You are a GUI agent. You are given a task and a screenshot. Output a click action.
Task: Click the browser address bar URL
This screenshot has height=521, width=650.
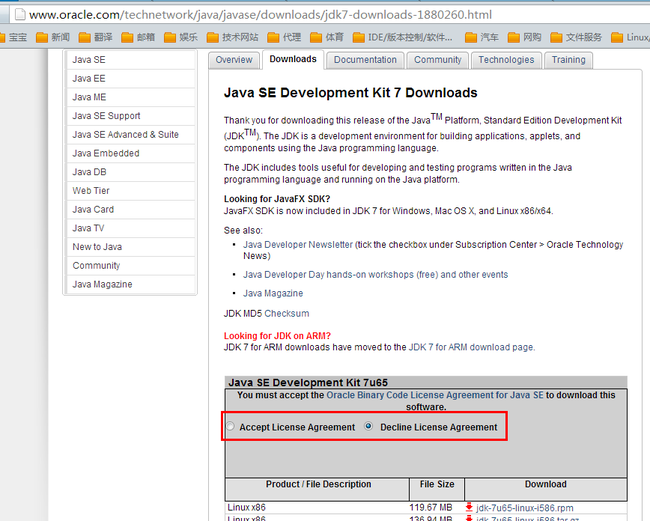260,15
